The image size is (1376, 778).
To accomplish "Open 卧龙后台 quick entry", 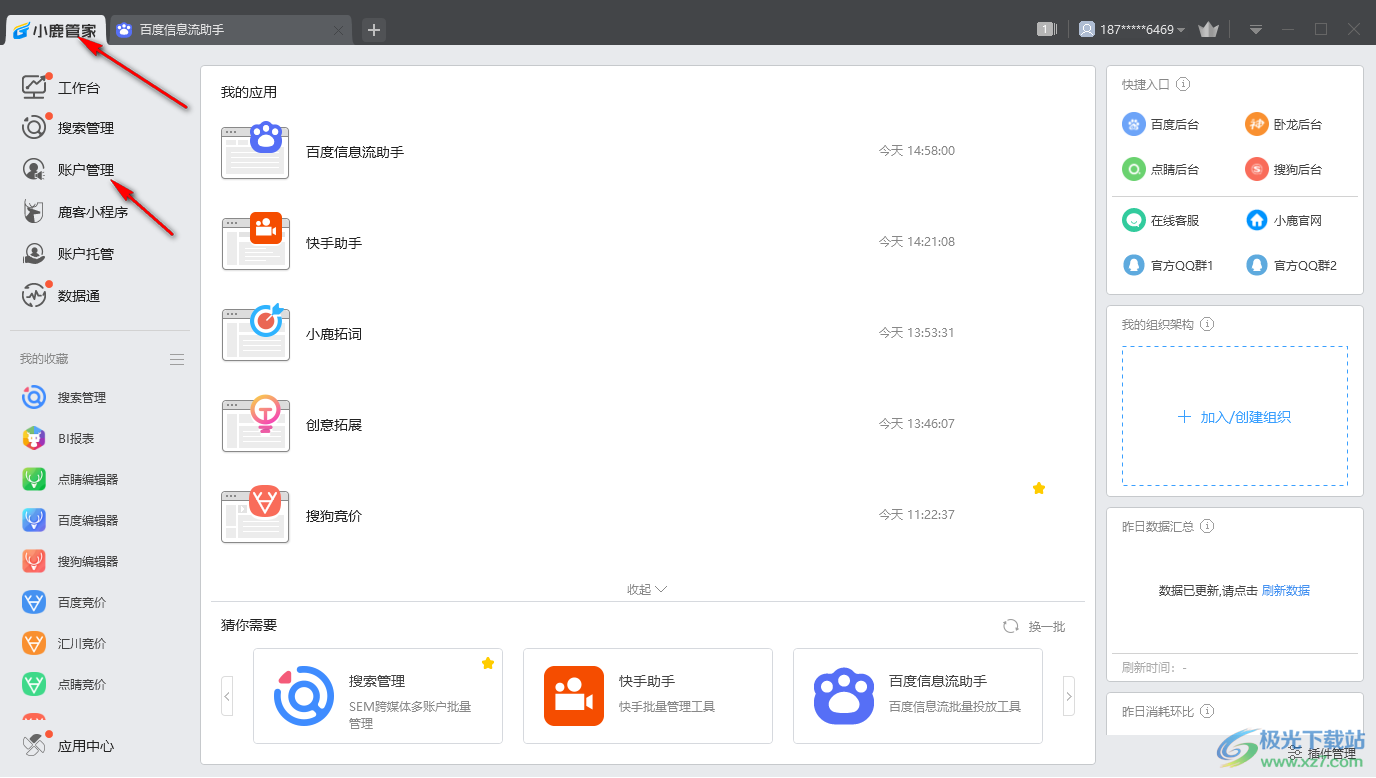I will tap(1285, 125).
